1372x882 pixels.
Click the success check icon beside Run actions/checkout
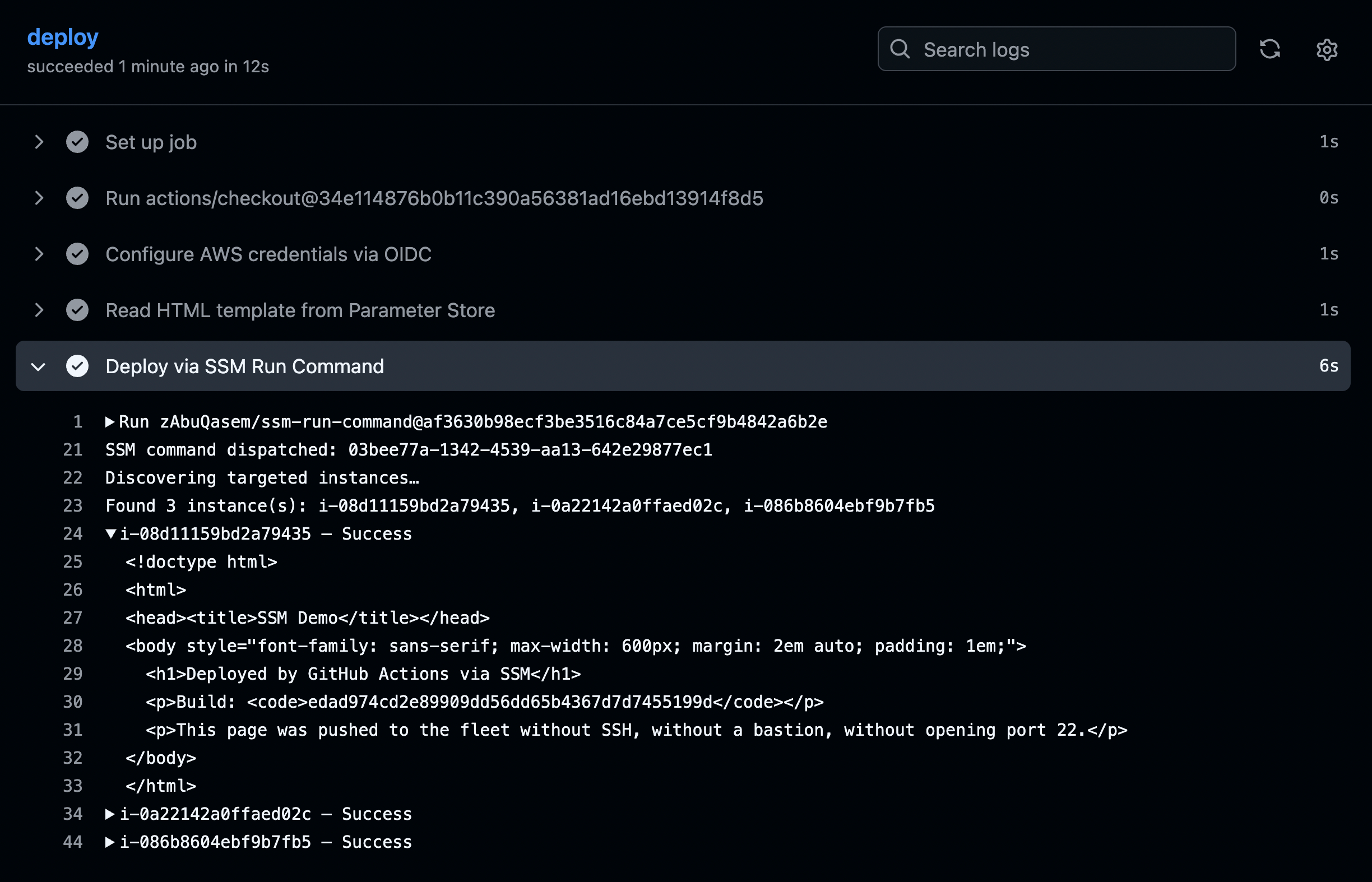[x=77, y=198]
